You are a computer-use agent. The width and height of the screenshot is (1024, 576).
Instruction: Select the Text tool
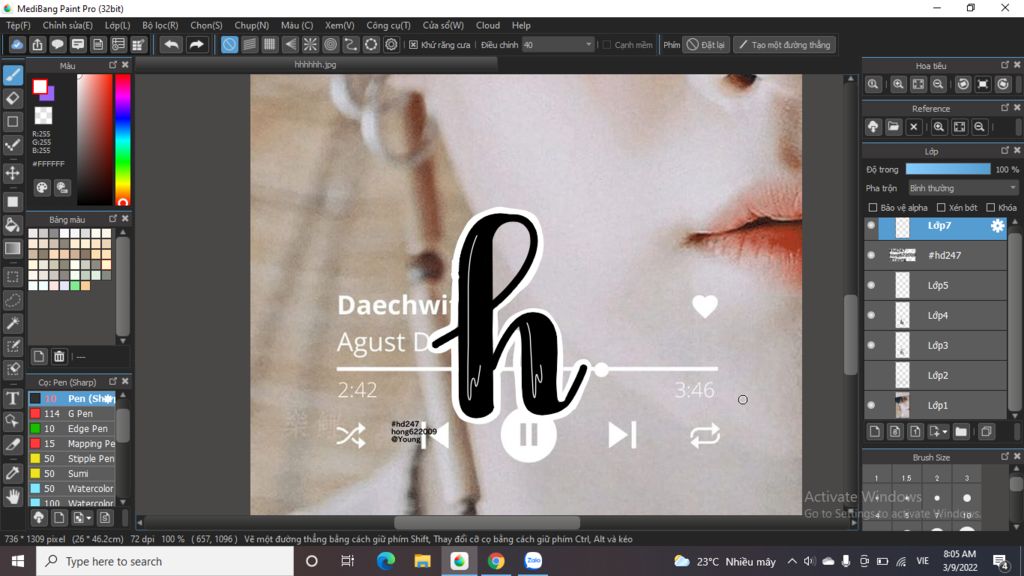pos(13,398)
